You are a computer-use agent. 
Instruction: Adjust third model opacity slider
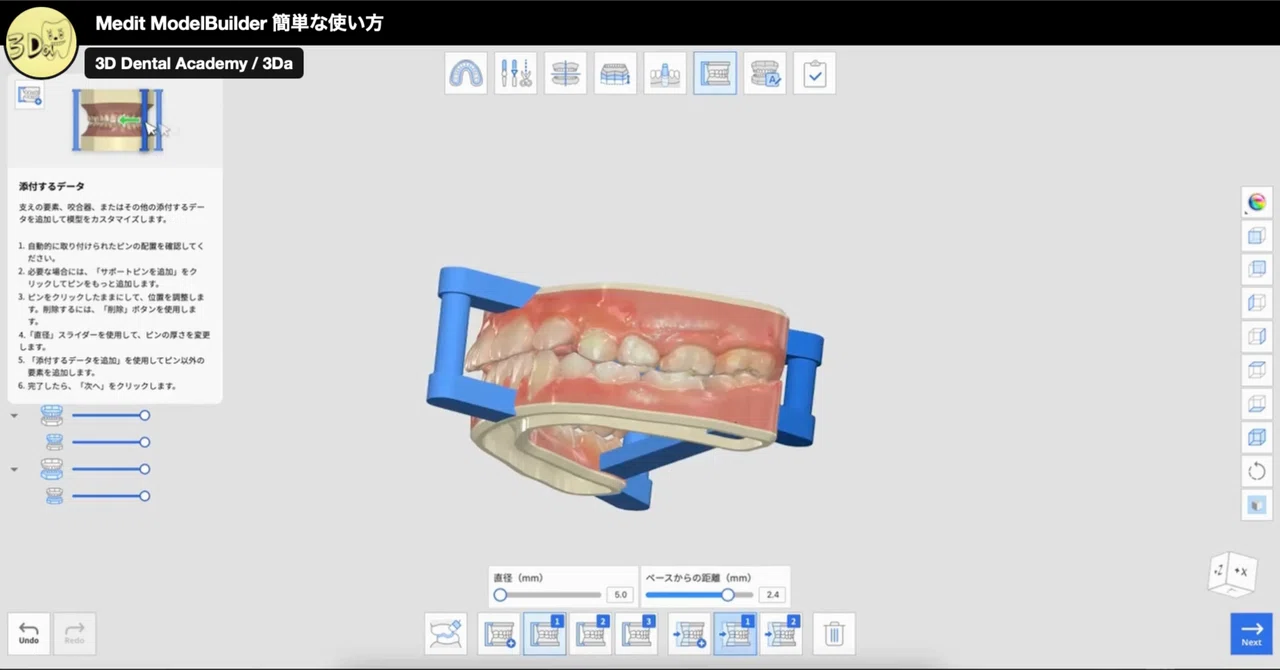click(111, 469)
